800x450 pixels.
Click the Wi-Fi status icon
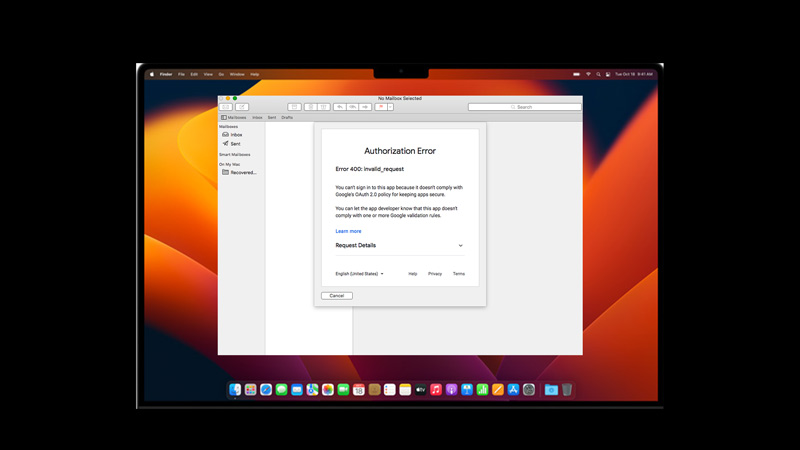click(588, 74)
